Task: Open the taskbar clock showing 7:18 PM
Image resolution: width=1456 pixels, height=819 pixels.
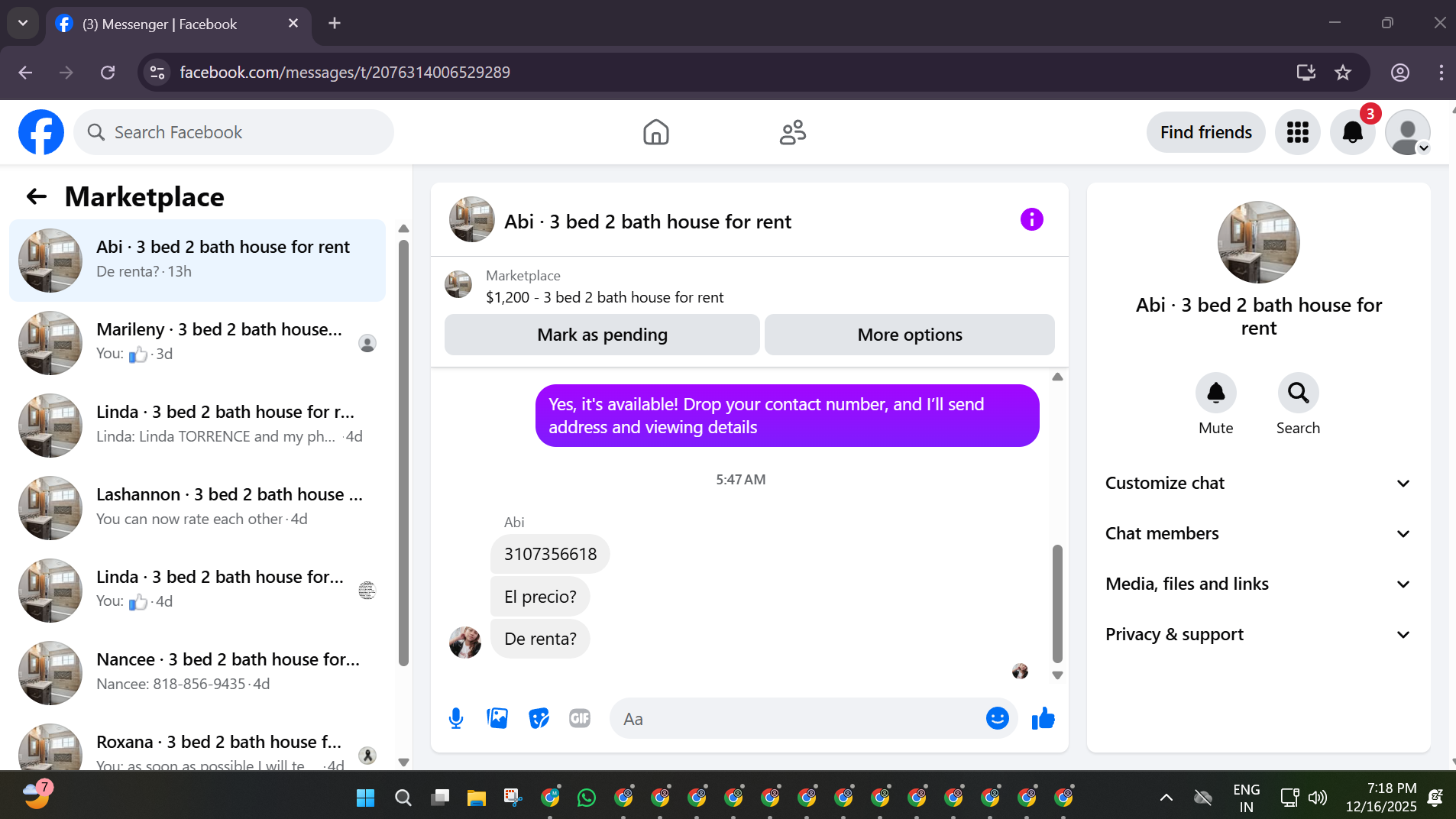Action: [1380, 798]
